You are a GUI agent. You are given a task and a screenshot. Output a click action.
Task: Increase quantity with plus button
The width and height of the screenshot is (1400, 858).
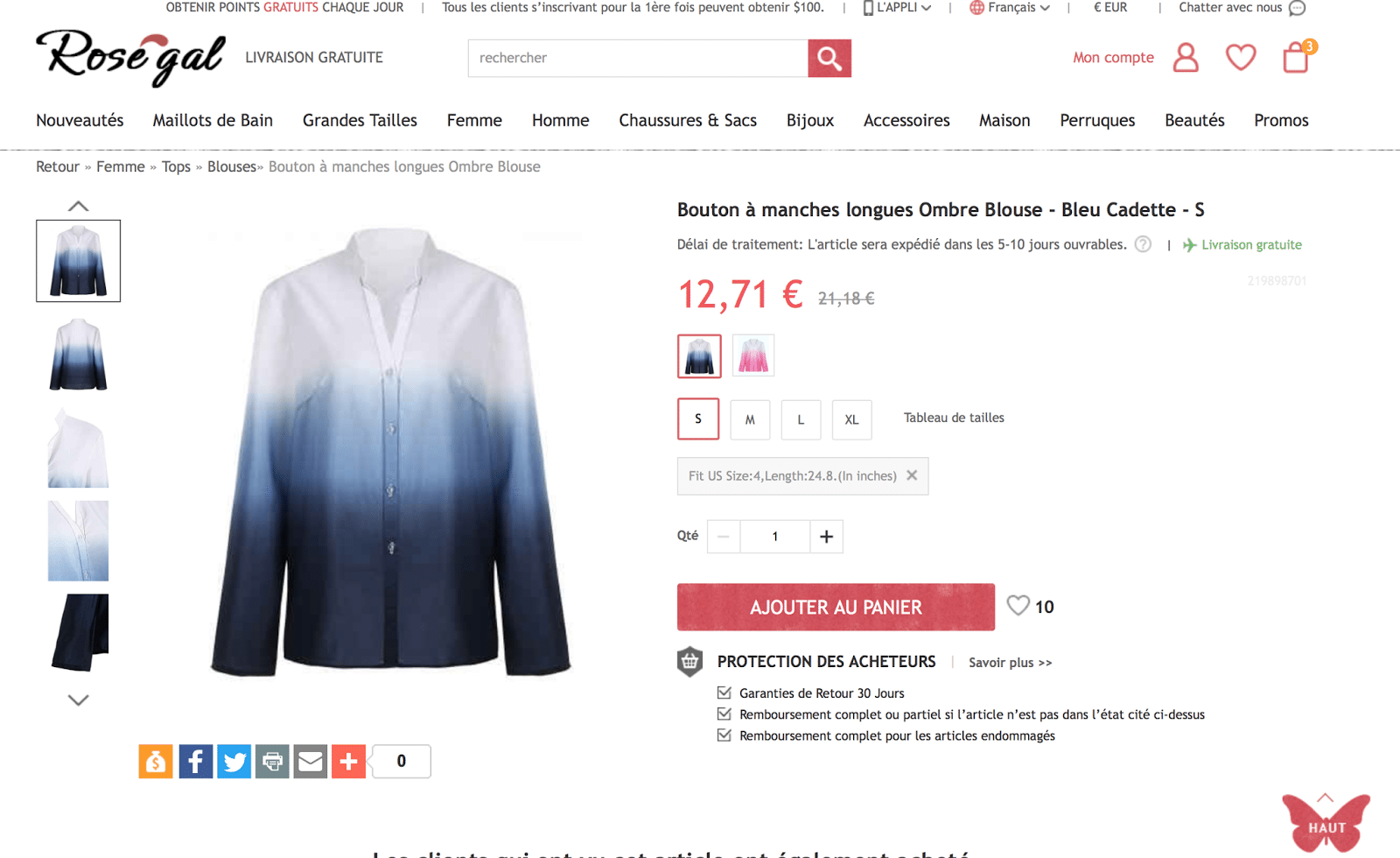point(826,537)
